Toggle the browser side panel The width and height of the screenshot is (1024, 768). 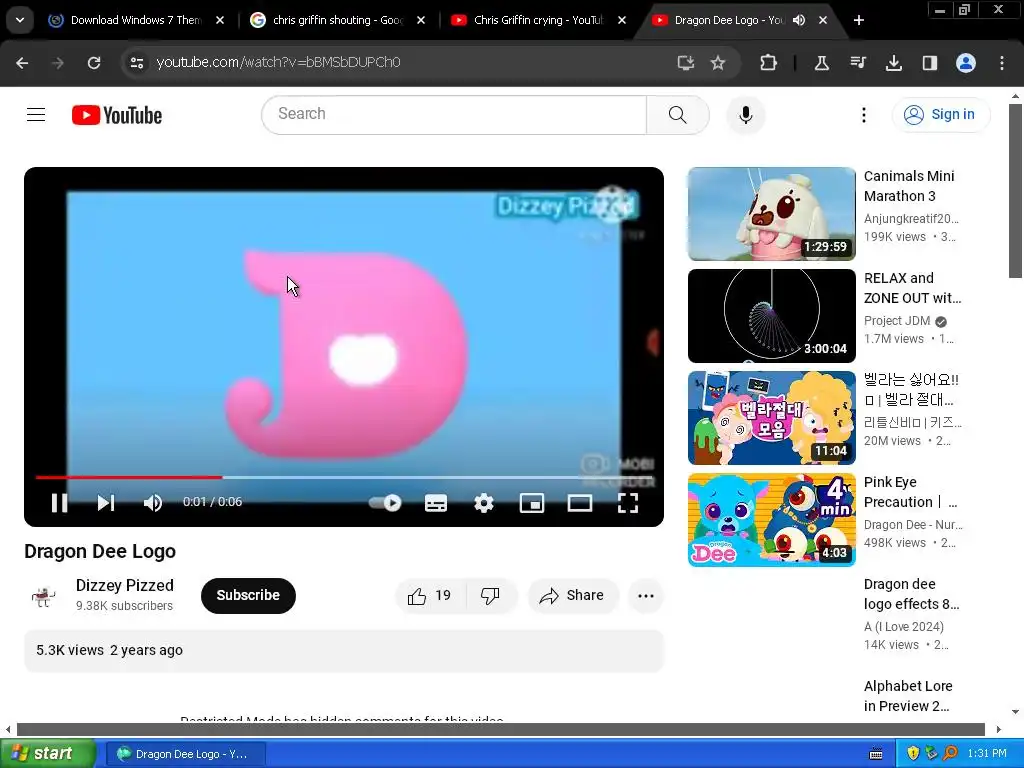[x=929, y=63]
